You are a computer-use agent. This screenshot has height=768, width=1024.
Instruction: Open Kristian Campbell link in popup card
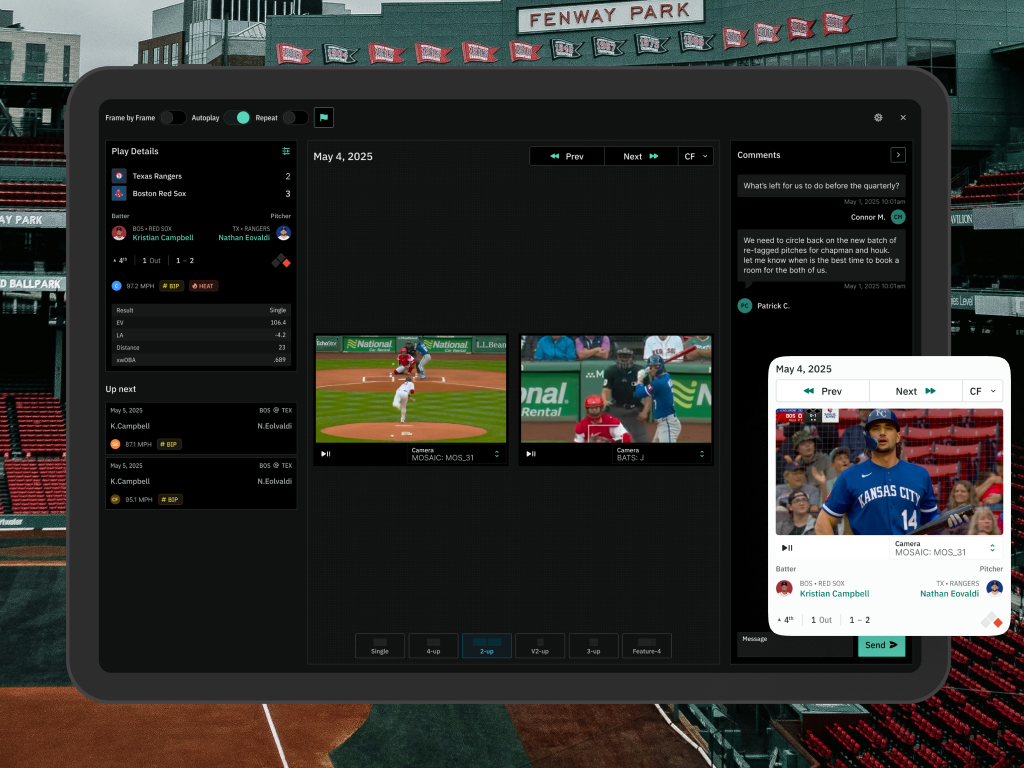[x=835, y=594]
